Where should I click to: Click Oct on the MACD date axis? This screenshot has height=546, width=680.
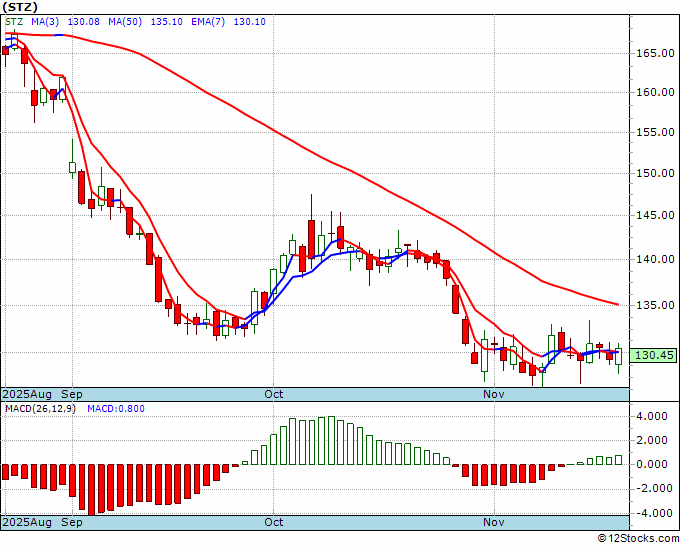click(274, 522)
